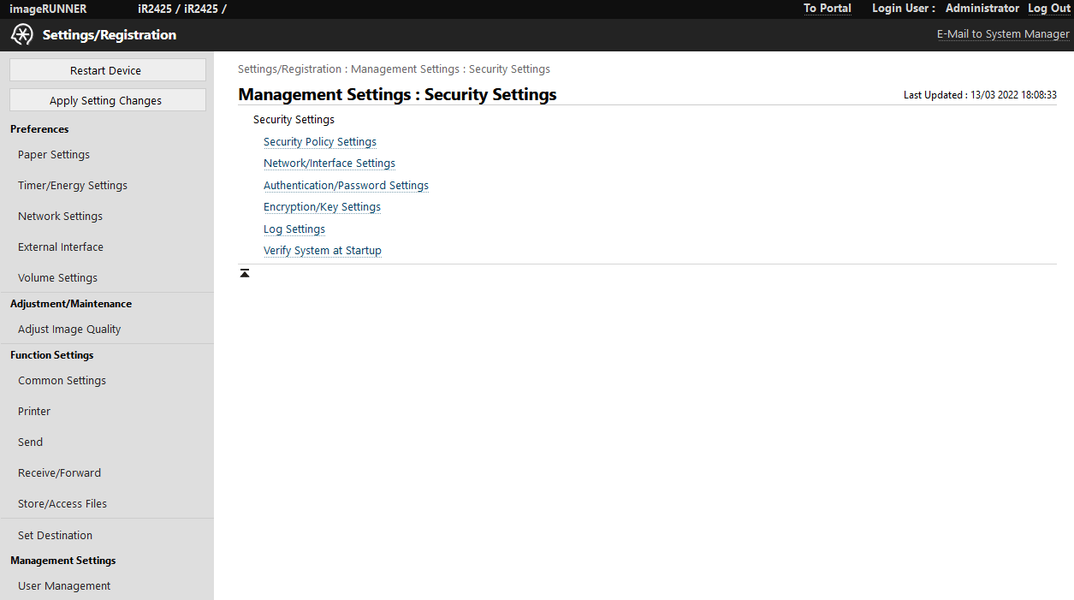Open User Management in sidebar
Viewport: 1074px width, 600px height.
tap(64, 586)
